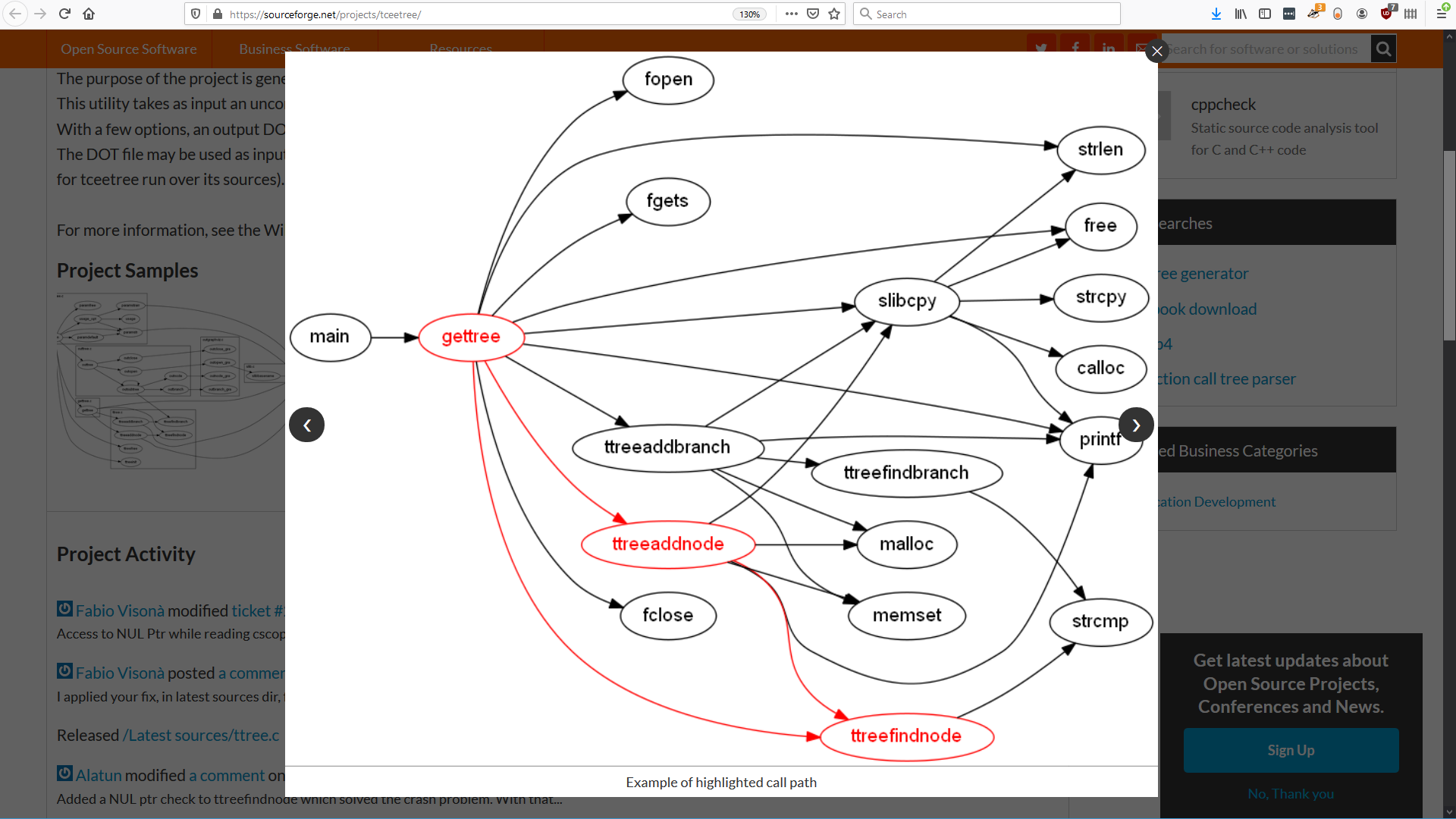Viewport: 1456px width, 819px height.
Task: Expand the Resources menu item
Action: [460, 48]
